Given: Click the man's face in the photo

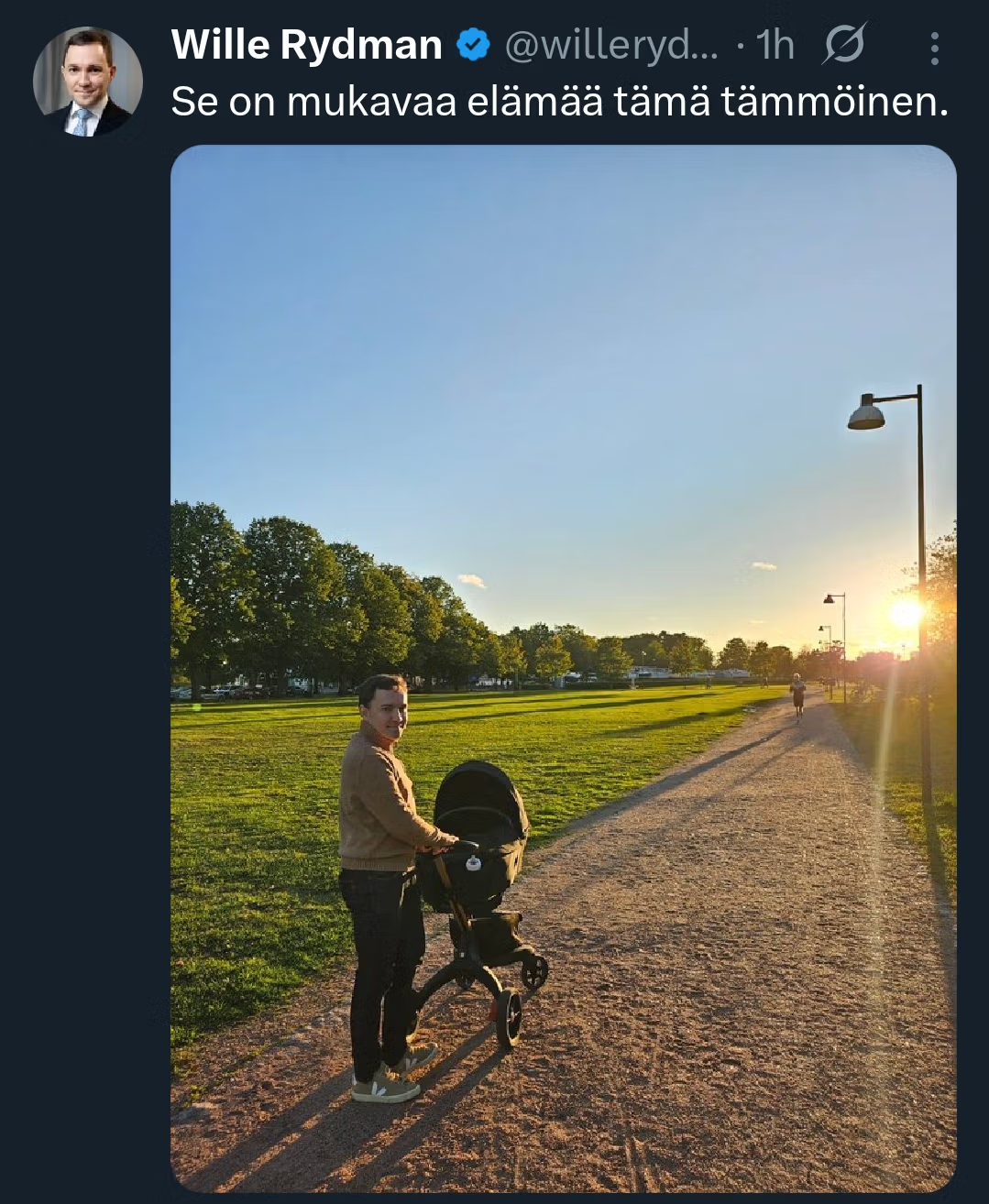Looking at the screenshot, I should pyautogui.click(x=385, y=706).
